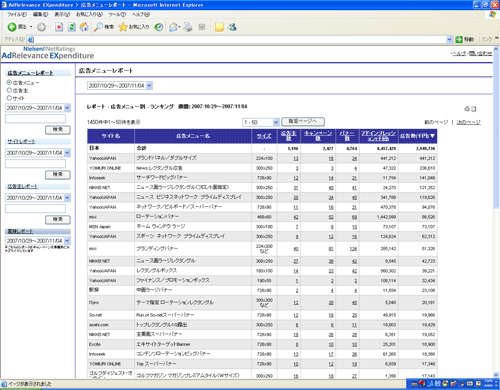Click the page scrollbar up arrow
This screenshot has height=390, width=500.
point(496,49)
